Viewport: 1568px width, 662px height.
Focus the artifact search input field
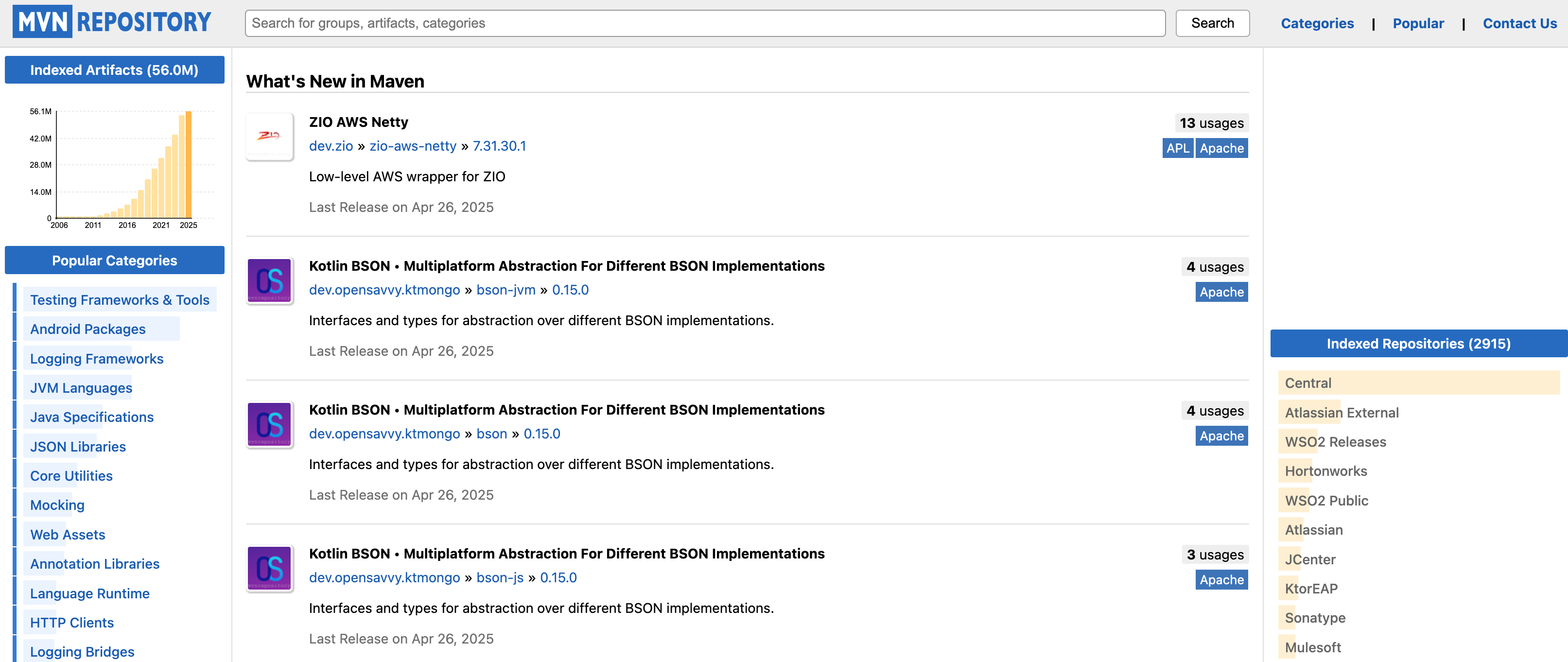pos(704,23)
